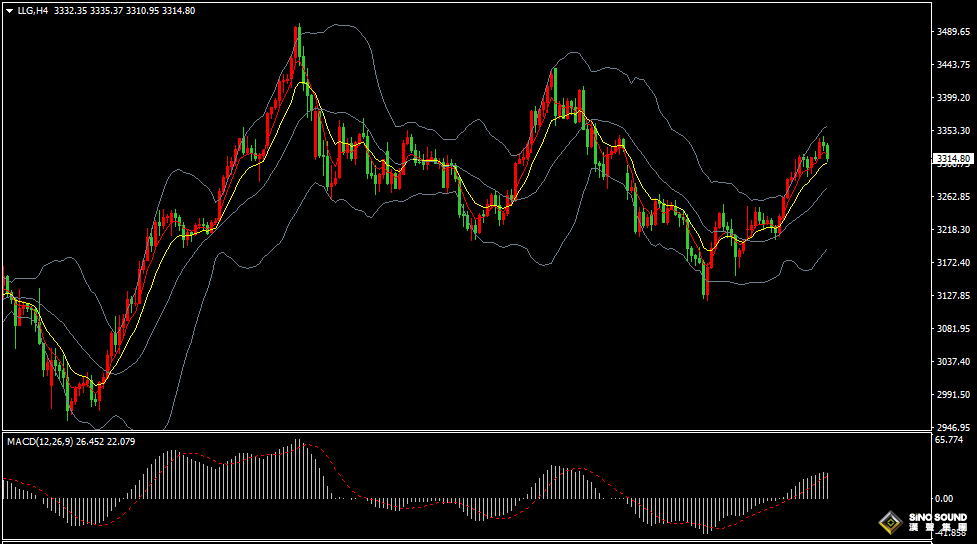Click the OHLC values in chart header
The height and width of the screenshot is (544, 977).
pyautogui.click(x=124, y=10)
